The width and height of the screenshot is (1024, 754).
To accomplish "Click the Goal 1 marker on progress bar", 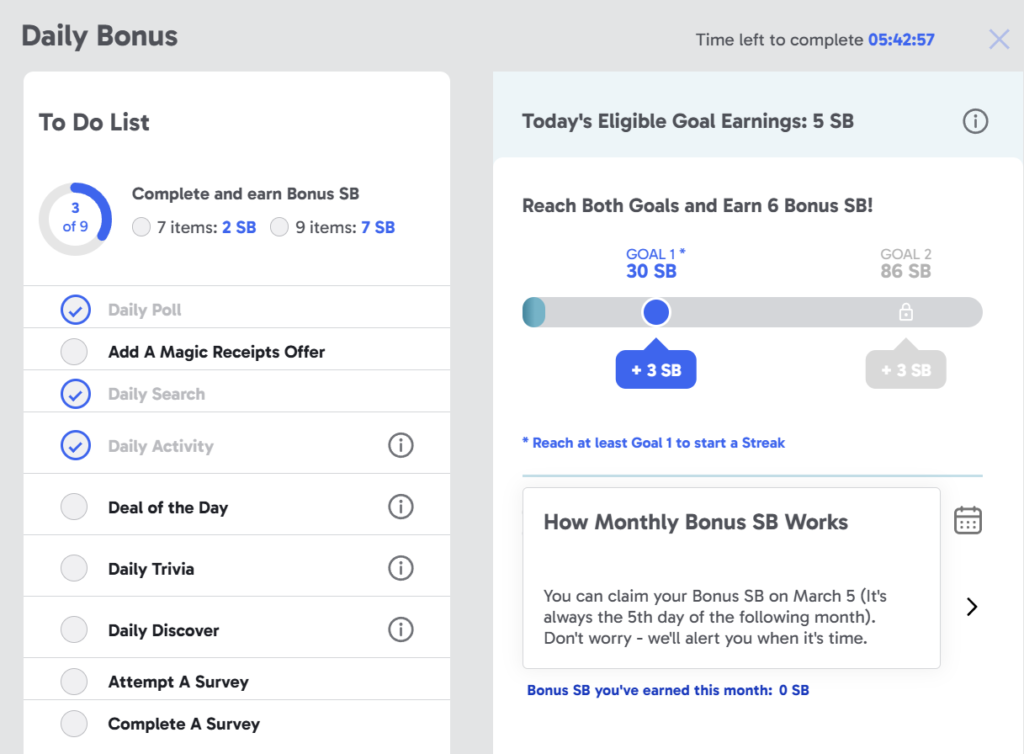I will tap(655, 313).
